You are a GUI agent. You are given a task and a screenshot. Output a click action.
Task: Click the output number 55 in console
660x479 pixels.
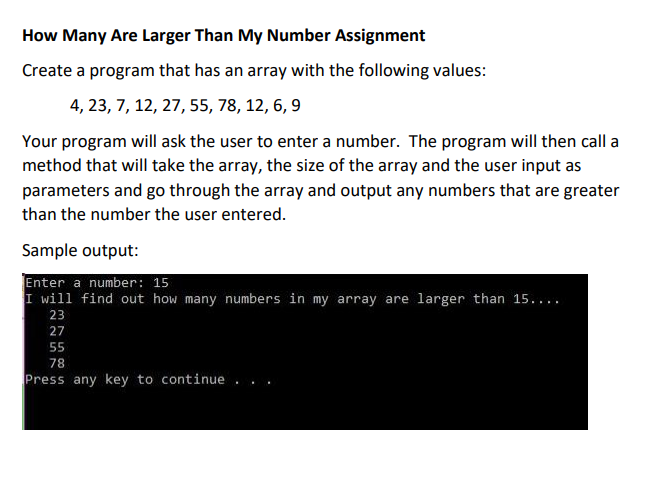(x=57, y=347)
